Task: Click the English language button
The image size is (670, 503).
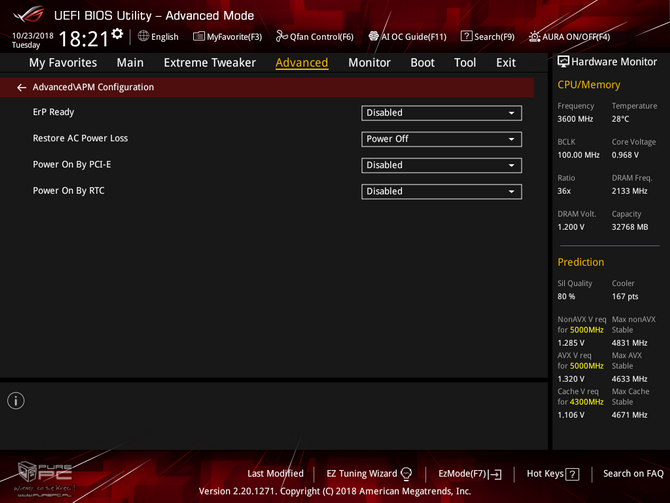Action: [x=158, y=37]
